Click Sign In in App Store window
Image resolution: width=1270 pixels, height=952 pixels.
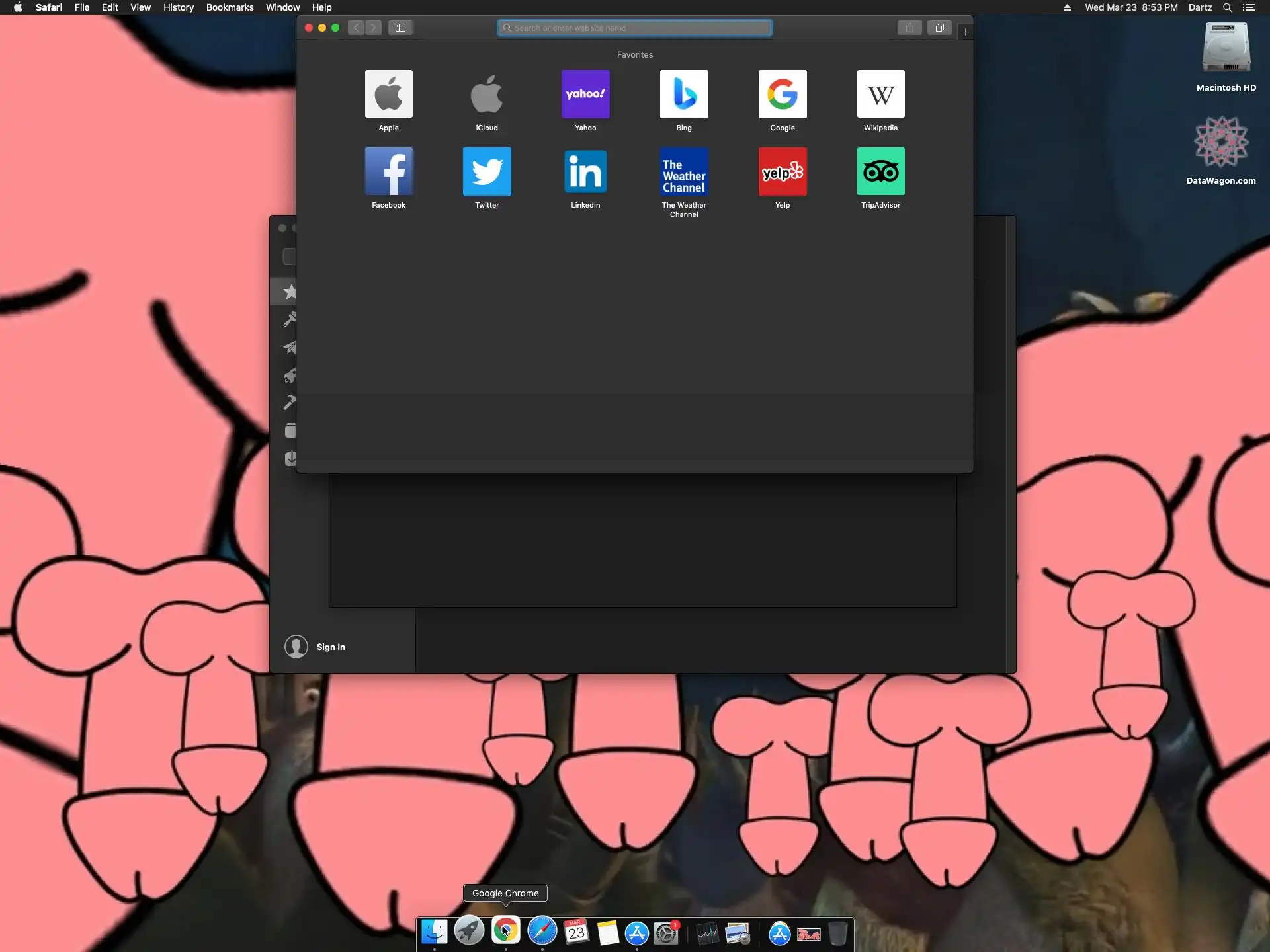tap(330, 647)
